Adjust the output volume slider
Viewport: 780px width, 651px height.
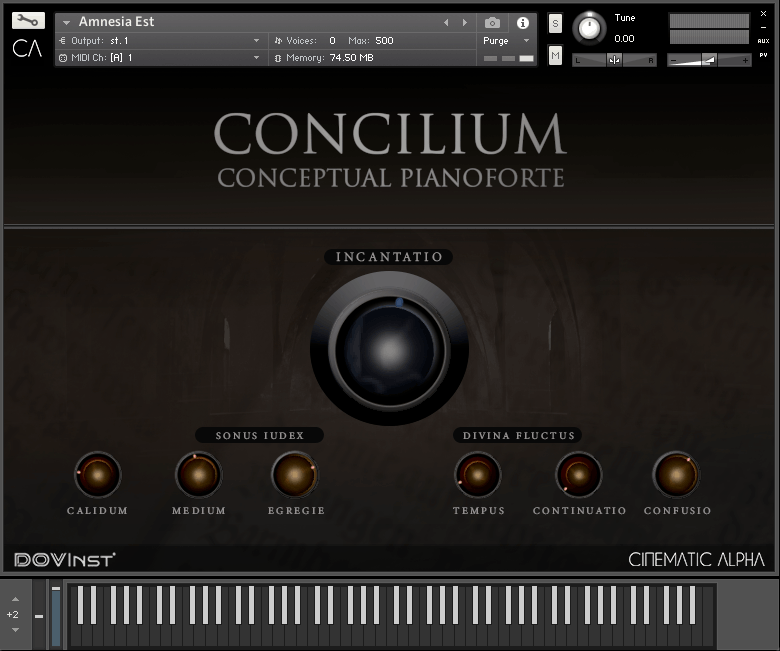tap(709, 60)
